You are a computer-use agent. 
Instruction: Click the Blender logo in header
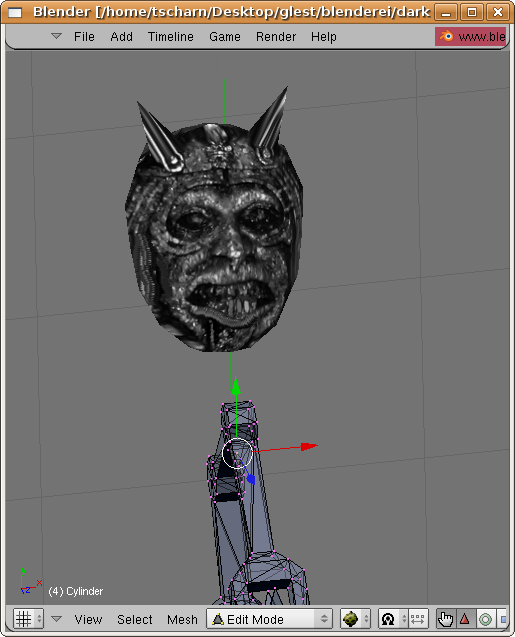(446, 36)
